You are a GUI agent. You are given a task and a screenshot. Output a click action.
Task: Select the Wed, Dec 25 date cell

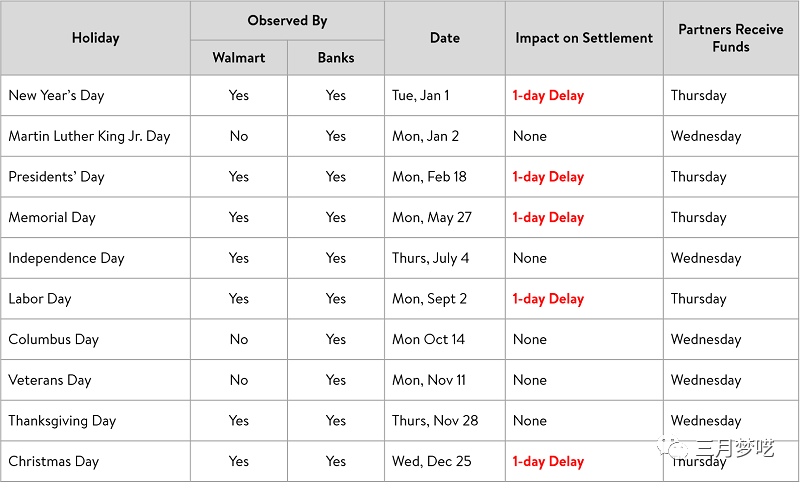(431, 462)
